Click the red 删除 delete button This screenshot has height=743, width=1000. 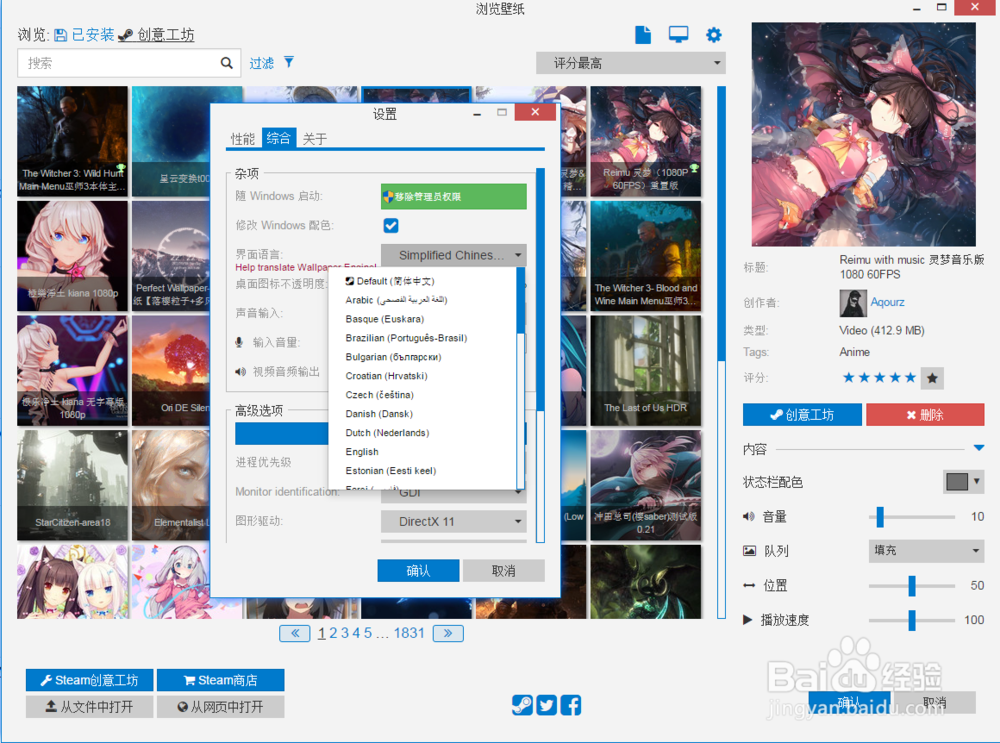coord(925,415)
